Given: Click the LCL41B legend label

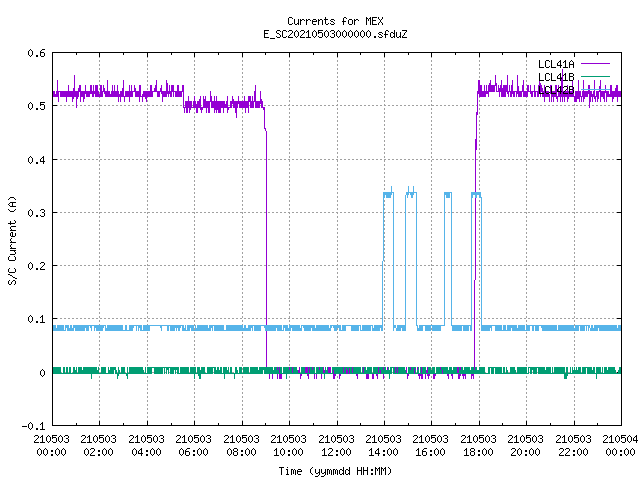Looking at the screenshot, I should tap(556, 77).
